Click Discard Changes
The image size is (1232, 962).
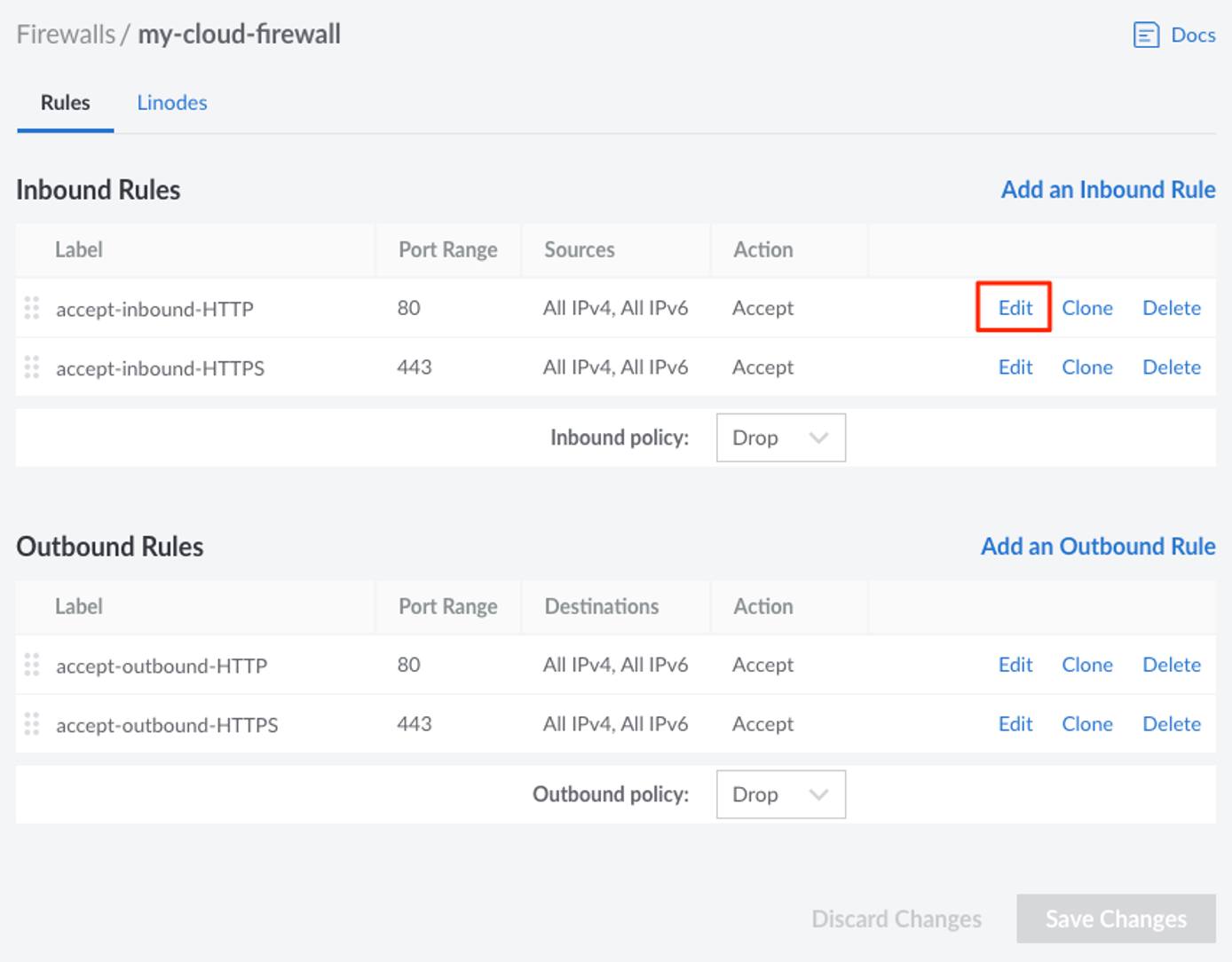click(x=896, y=919)
